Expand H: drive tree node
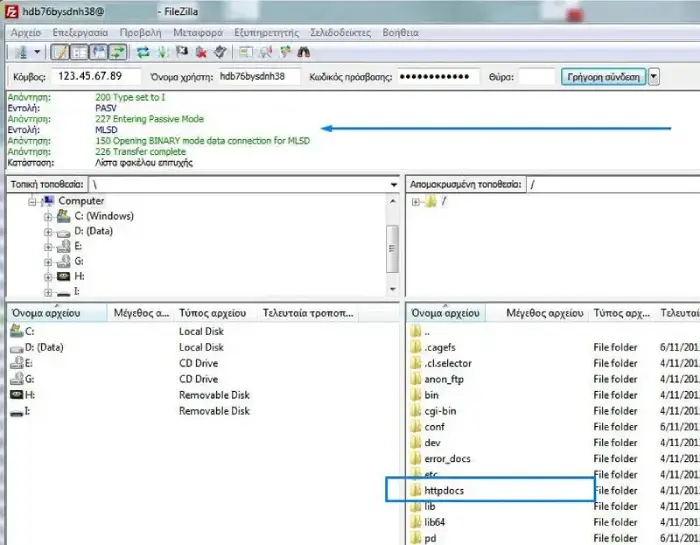 (48, 277)
